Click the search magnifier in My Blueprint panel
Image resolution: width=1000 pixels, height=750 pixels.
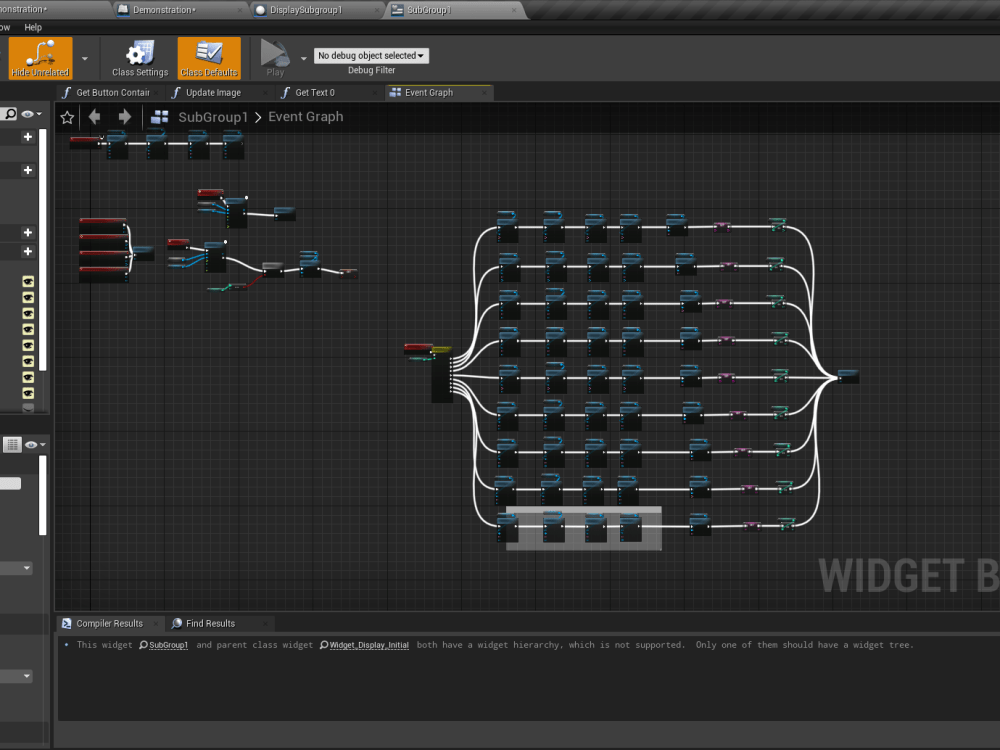point(9,114)
